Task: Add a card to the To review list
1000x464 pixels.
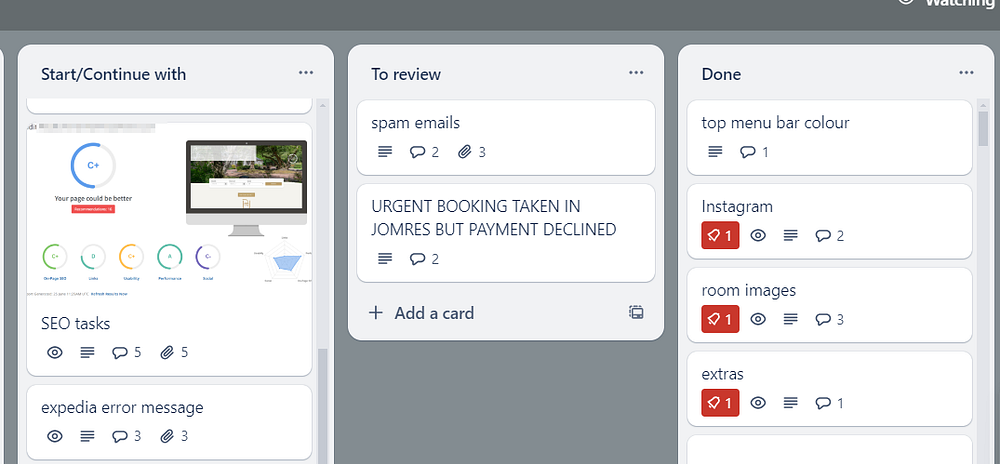Action: (x=422, y=313)
